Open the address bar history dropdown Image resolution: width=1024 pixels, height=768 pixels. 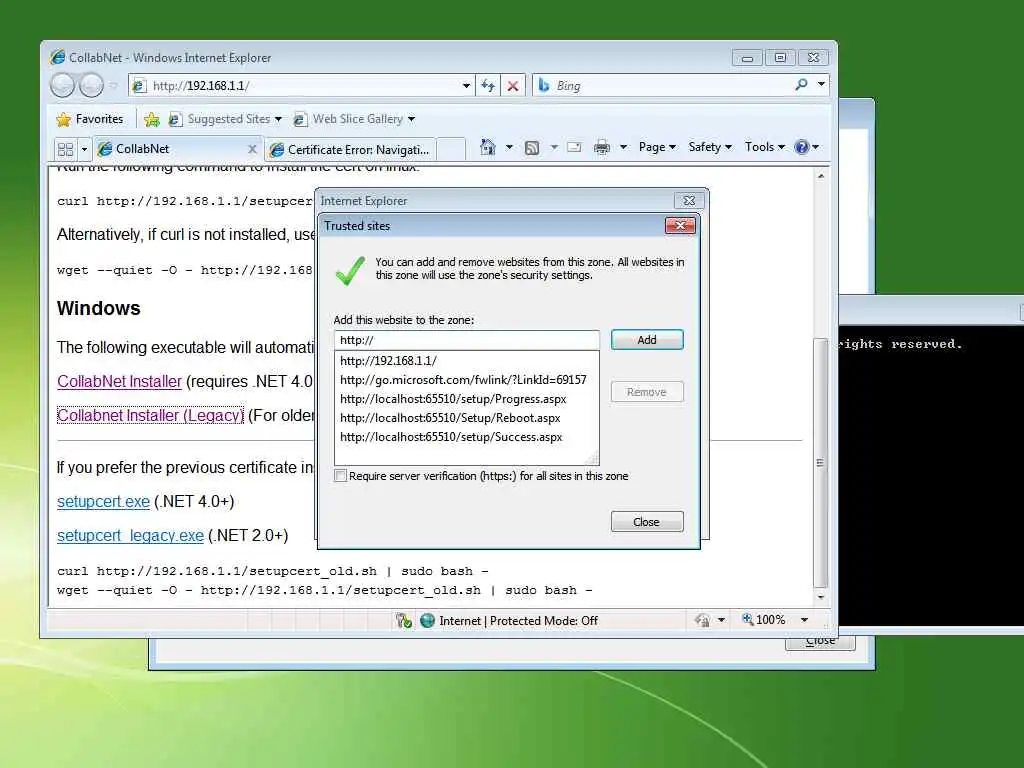[x=466, y=86]
